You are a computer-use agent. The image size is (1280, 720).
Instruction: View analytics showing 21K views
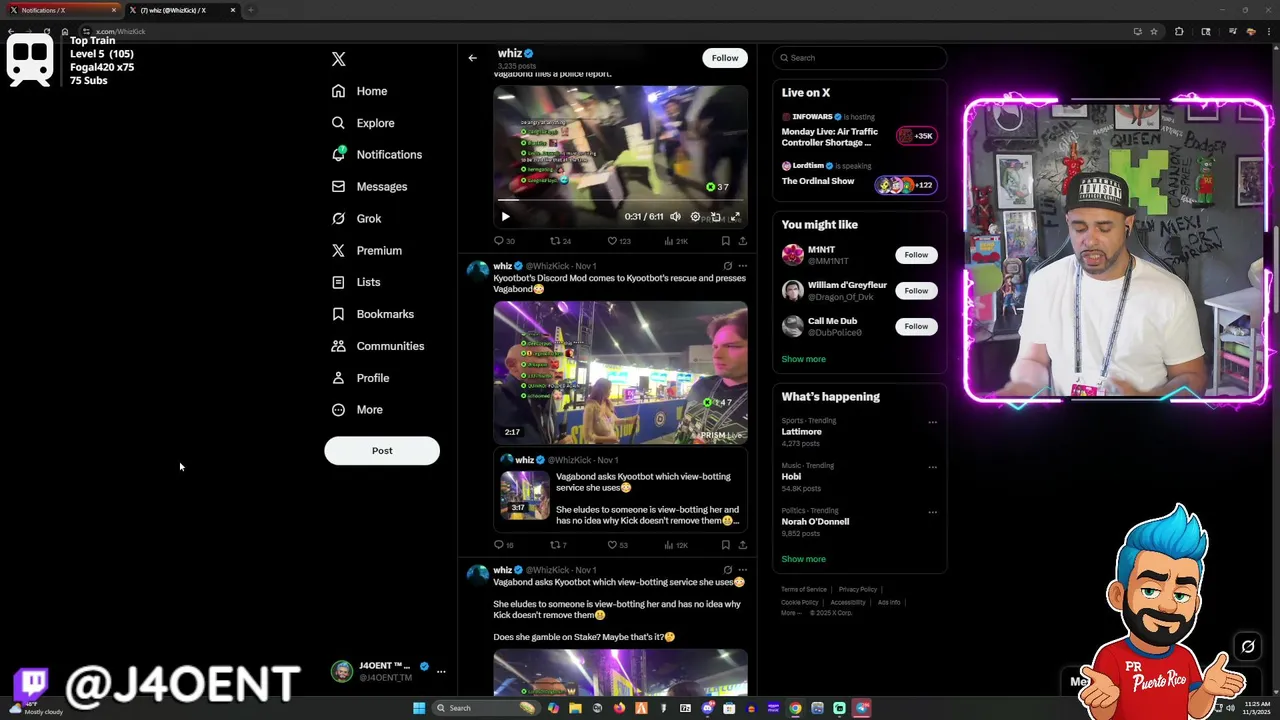click(675, 241)
